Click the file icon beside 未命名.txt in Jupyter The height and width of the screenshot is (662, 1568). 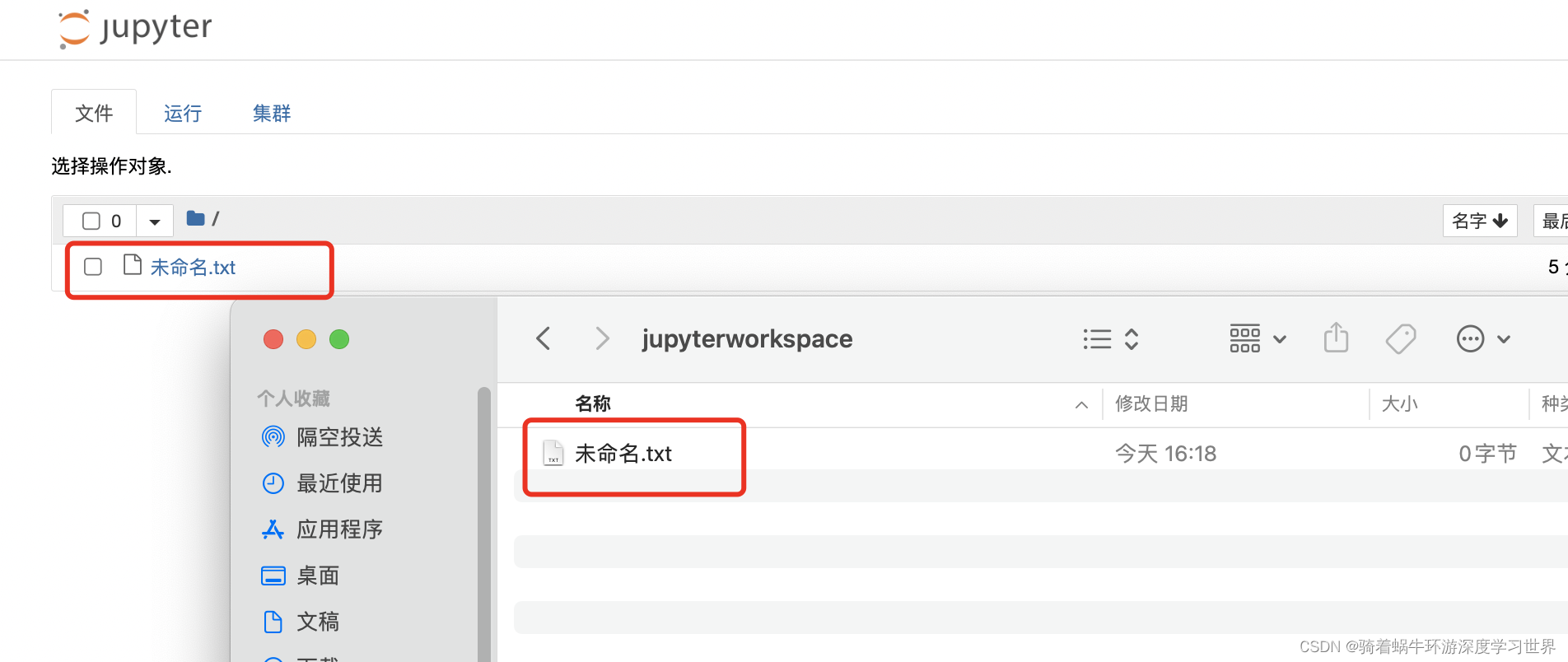[x=132, y=264]
